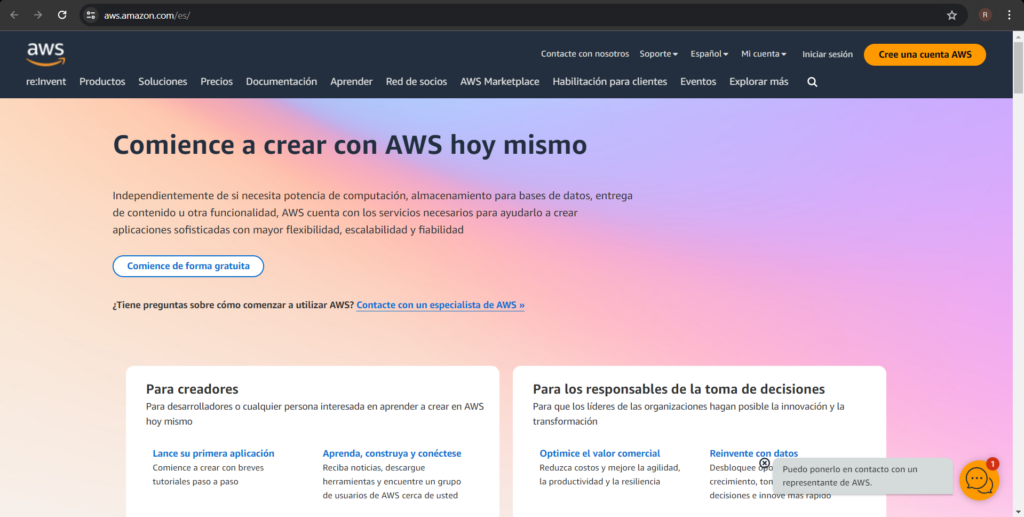Screen dimensions: 1024x517
Task: Click Iniciar sesión link
Action: (x=827, y=54)
